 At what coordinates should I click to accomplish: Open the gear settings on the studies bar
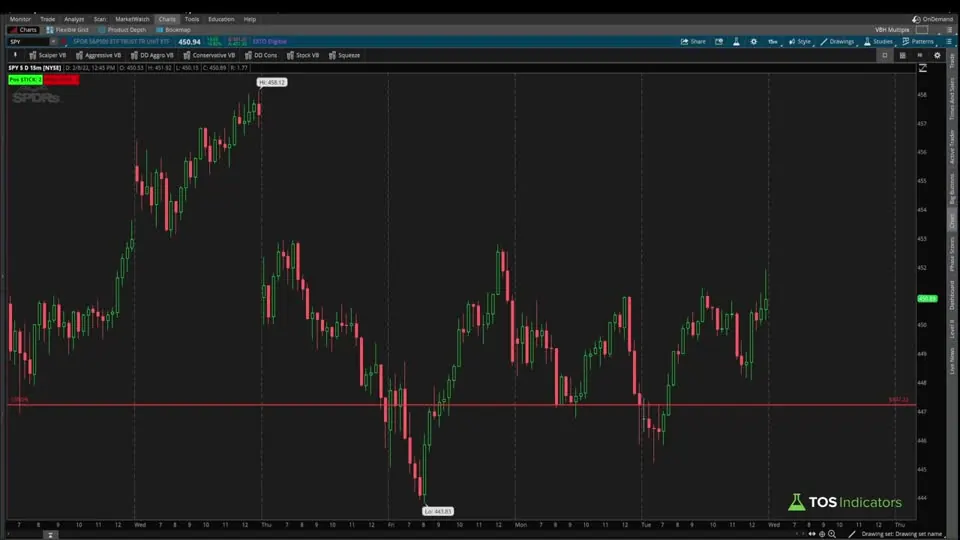click(937, 55)
